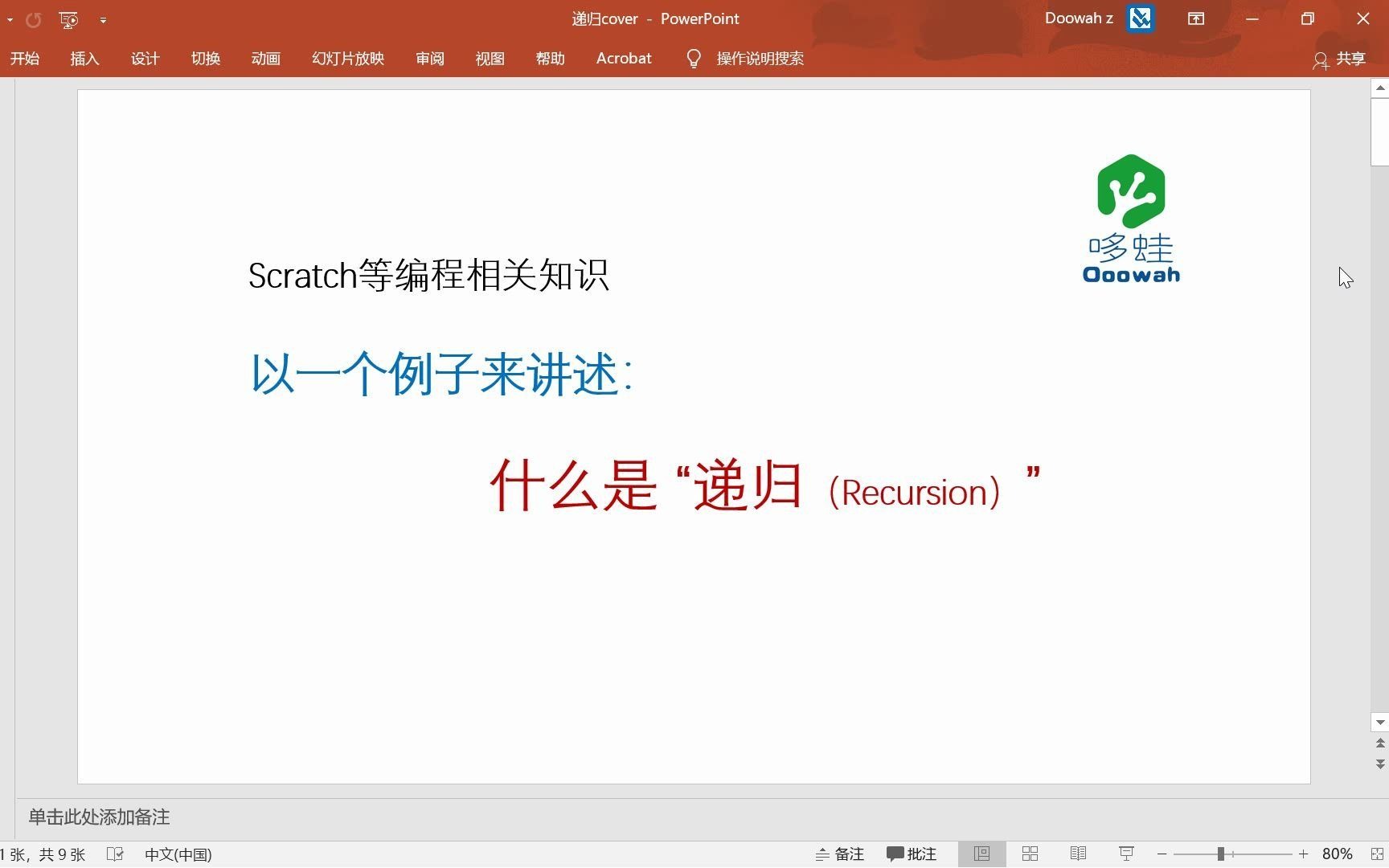This screenshot has height=868, width=1389.
Task: Click the 操作说明搜索 search field
Action: pos(760,59)
